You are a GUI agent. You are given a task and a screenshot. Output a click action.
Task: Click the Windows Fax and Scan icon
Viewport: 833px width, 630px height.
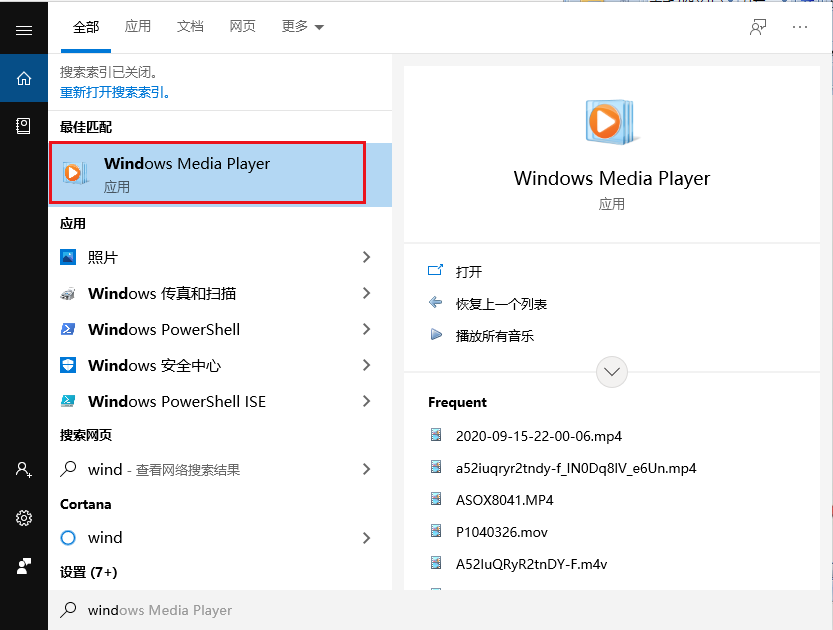coord(68,293)
